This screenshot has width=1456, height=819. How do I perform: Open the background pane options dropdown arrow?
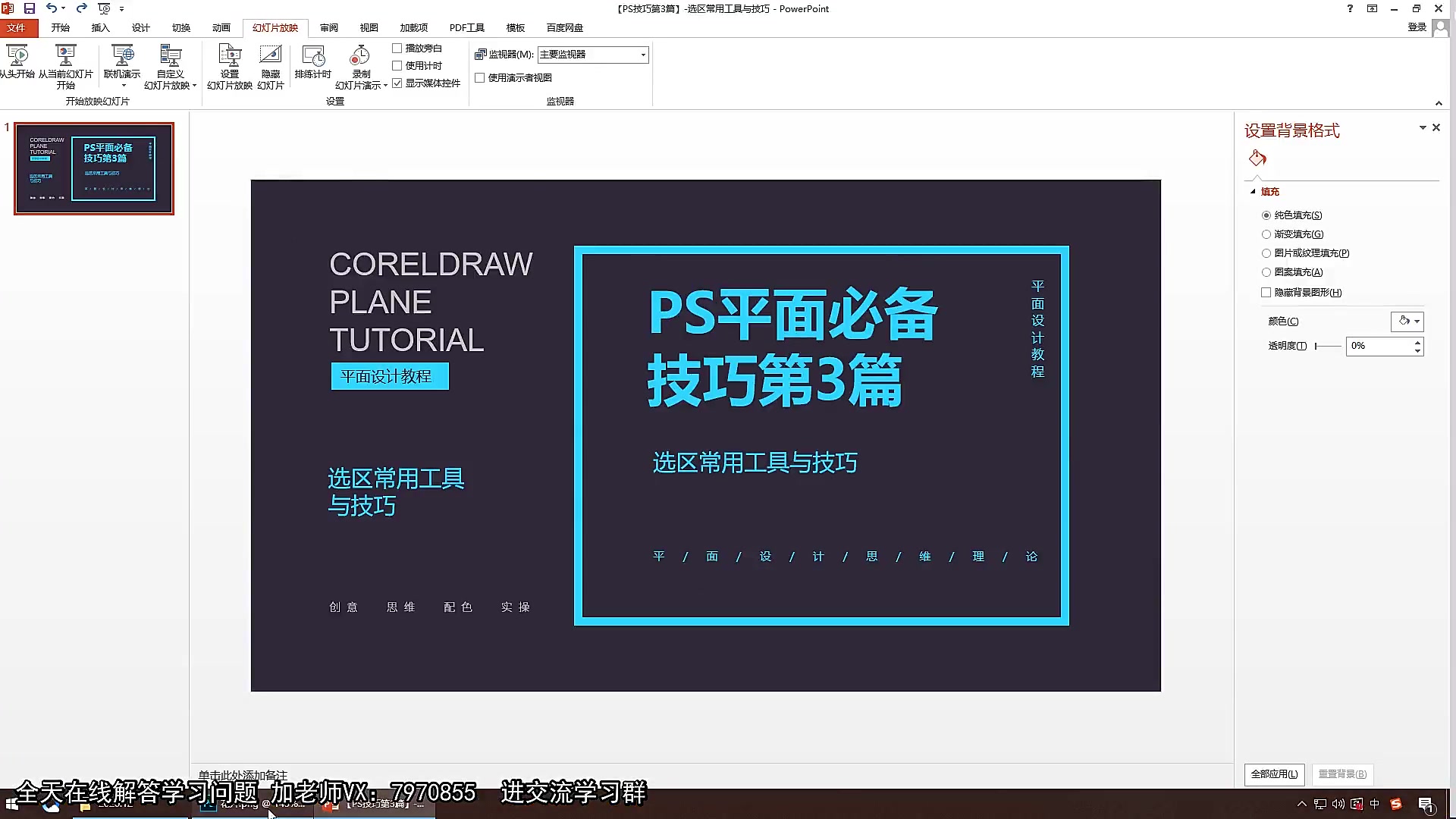[1423, 128]
